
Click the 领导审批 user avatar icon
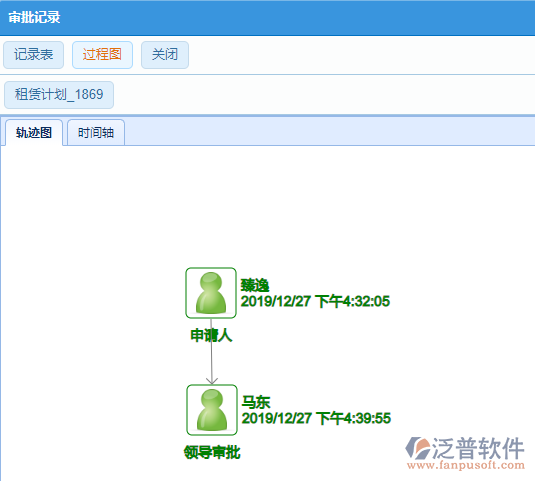pyautogui.click(x=212, y=410)
